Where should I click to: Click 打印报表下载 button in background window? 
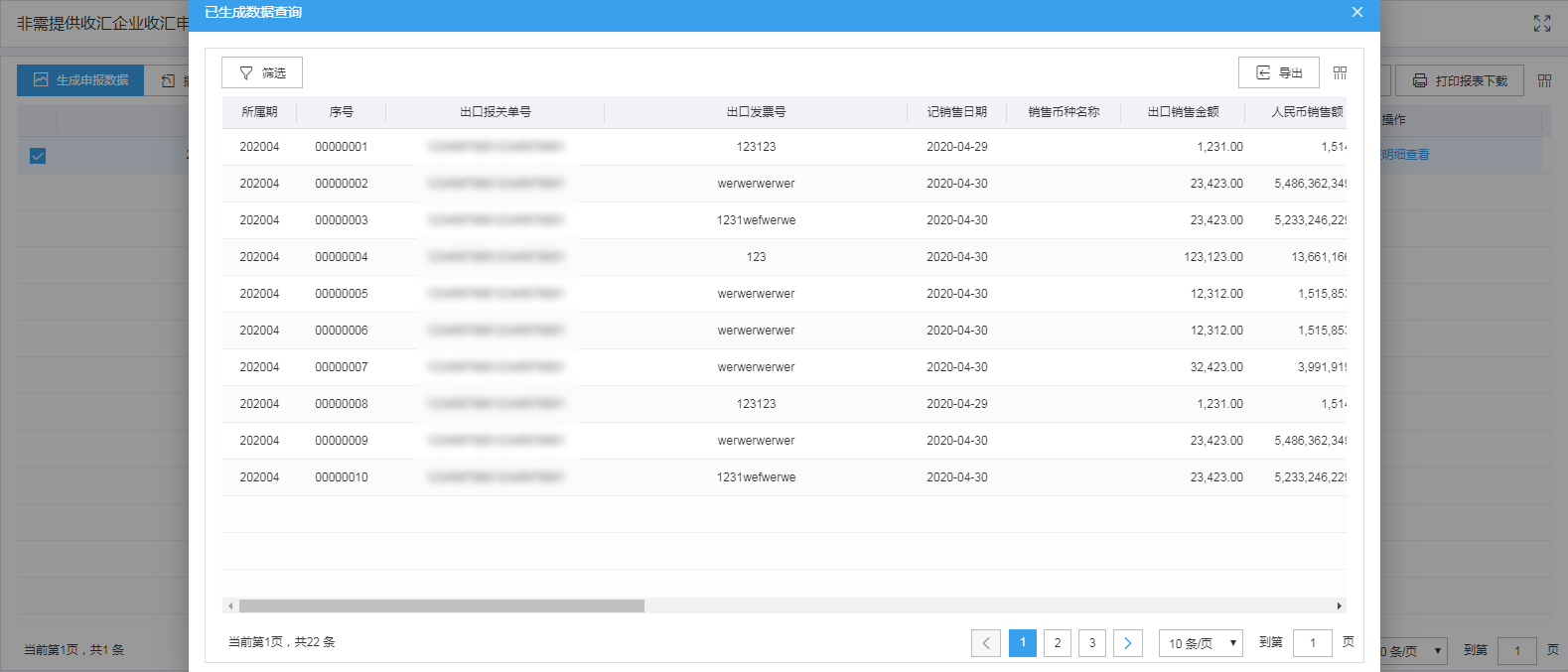coord(1460,80)
